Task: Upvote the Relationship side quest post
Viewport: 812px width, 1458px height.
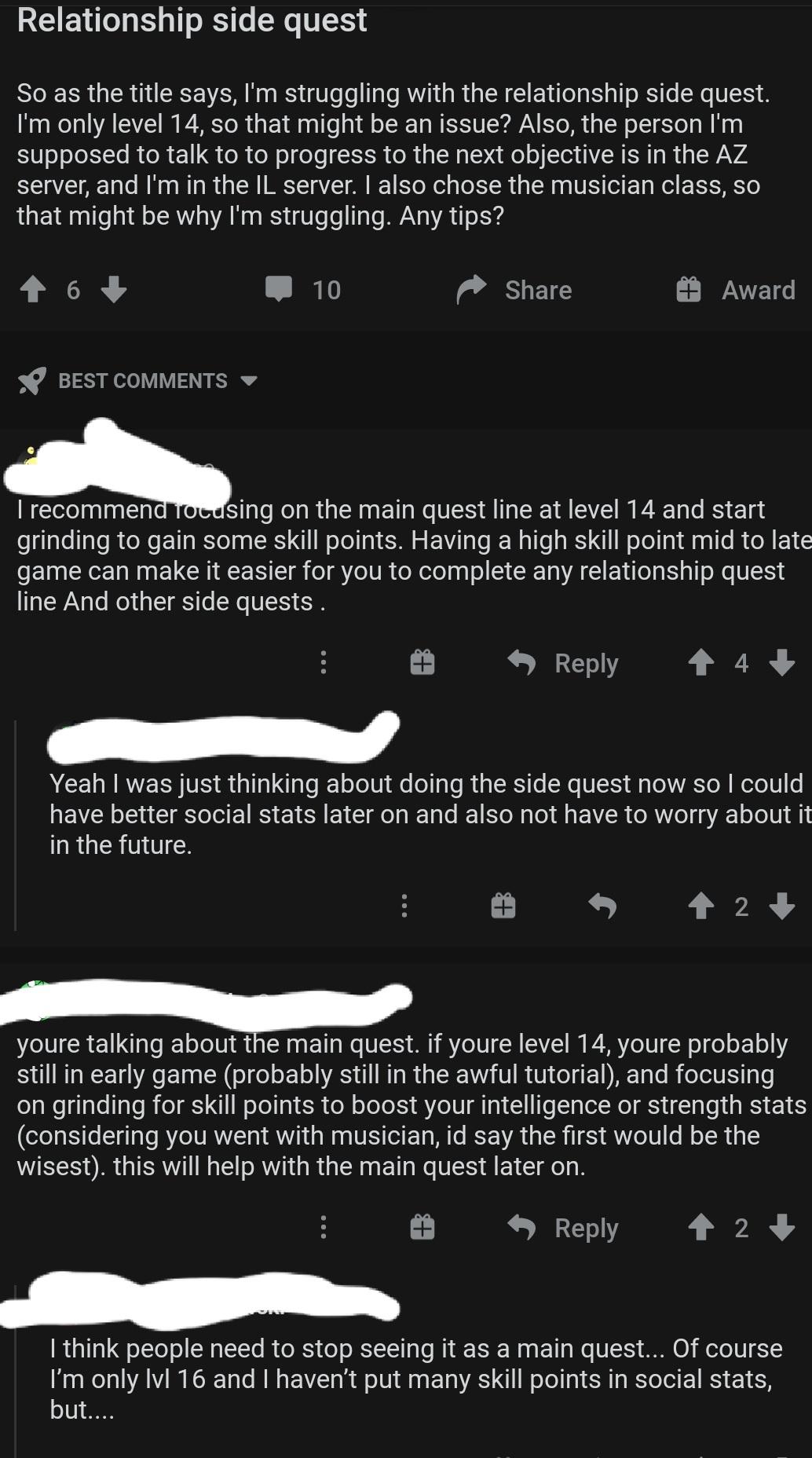Action: (33, 290)
